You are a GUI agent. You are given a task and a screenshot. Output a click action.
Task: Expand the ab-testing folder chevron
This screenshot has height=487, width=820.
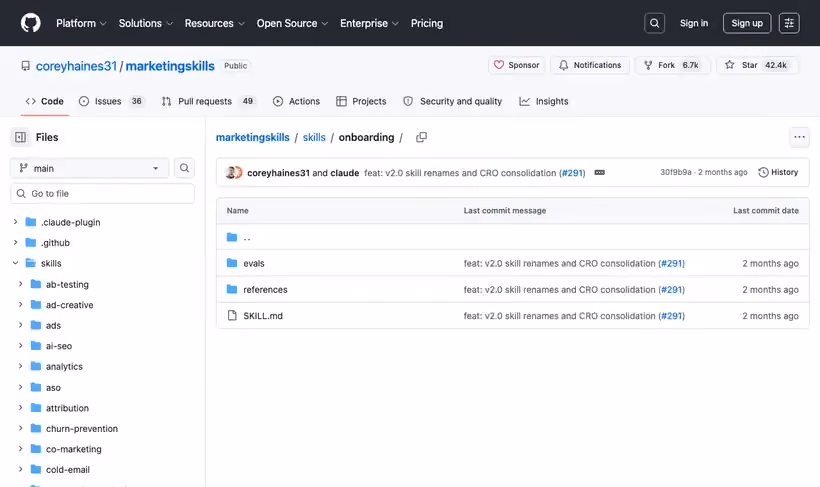pyautogui.click(x=20, y=284)
